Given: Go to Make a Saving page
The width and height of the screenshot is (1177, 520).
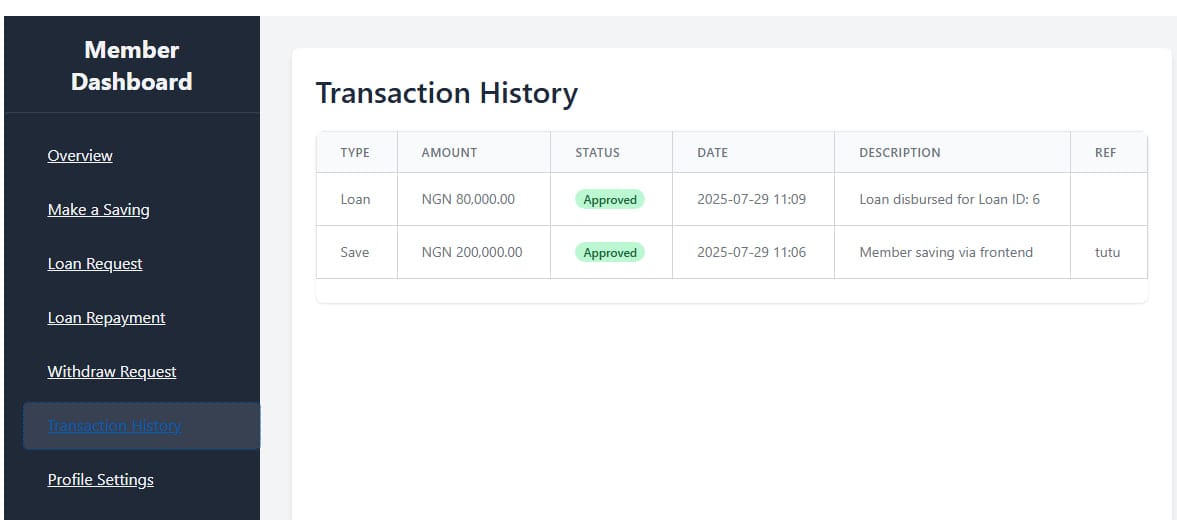Looking at the screenshot, I should [x=98, y=210].
